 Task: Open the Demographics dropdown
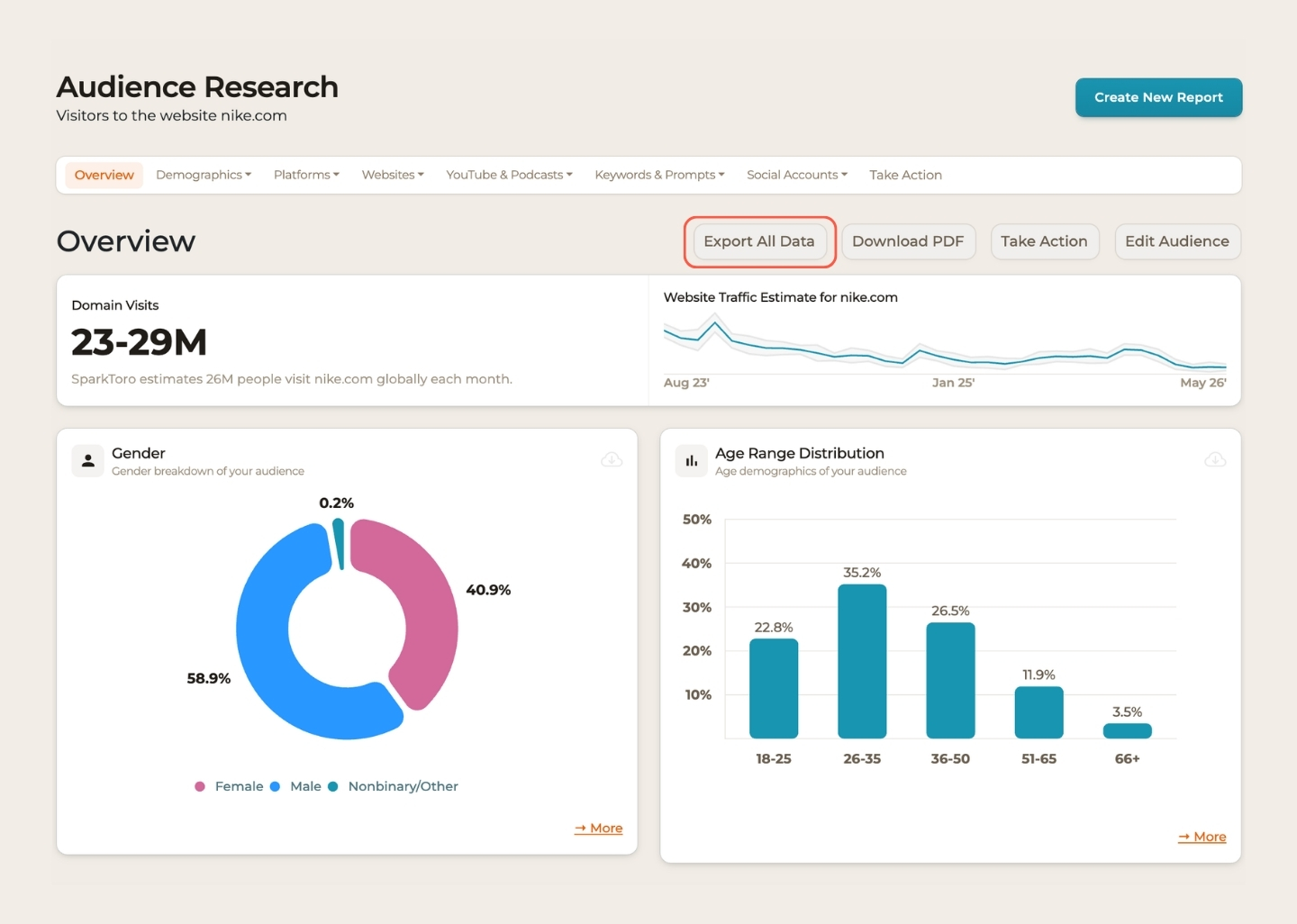[x=204, y=175]
